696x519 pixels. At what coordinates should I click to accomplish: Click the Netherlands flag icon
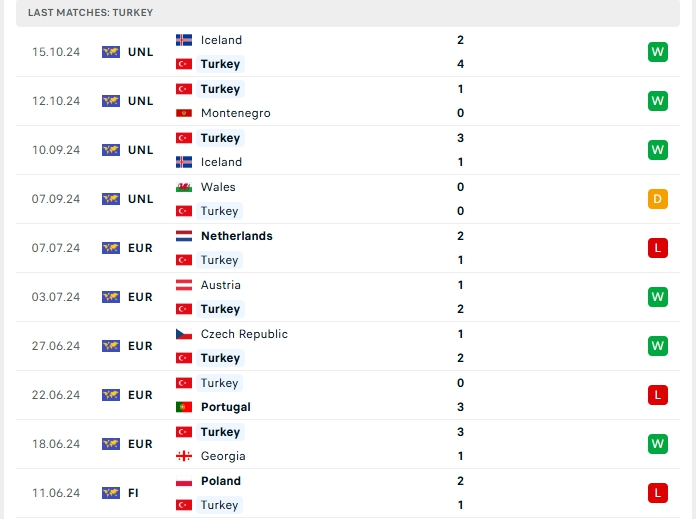[x=184, y=236]
